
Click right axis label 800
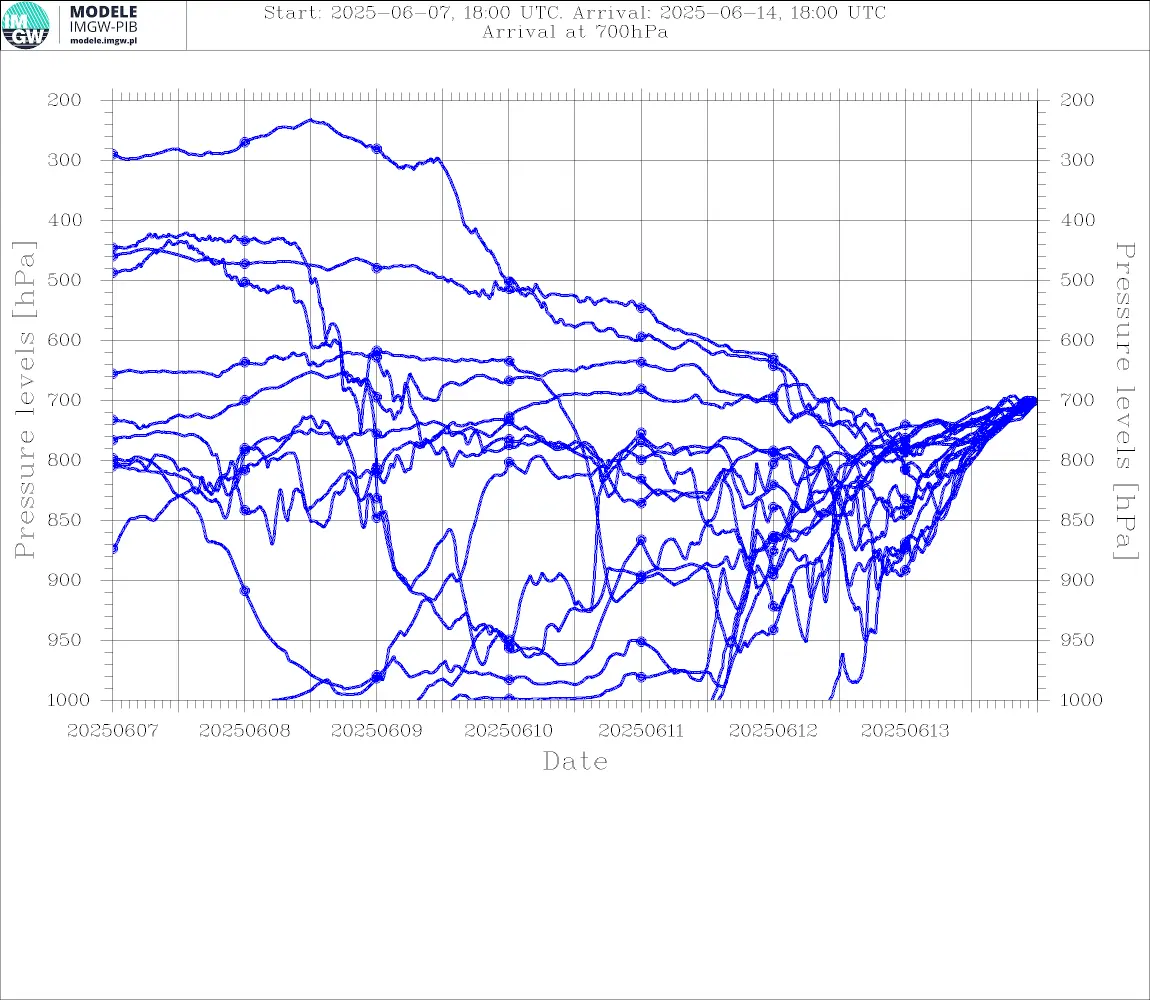pos(1077,460)
